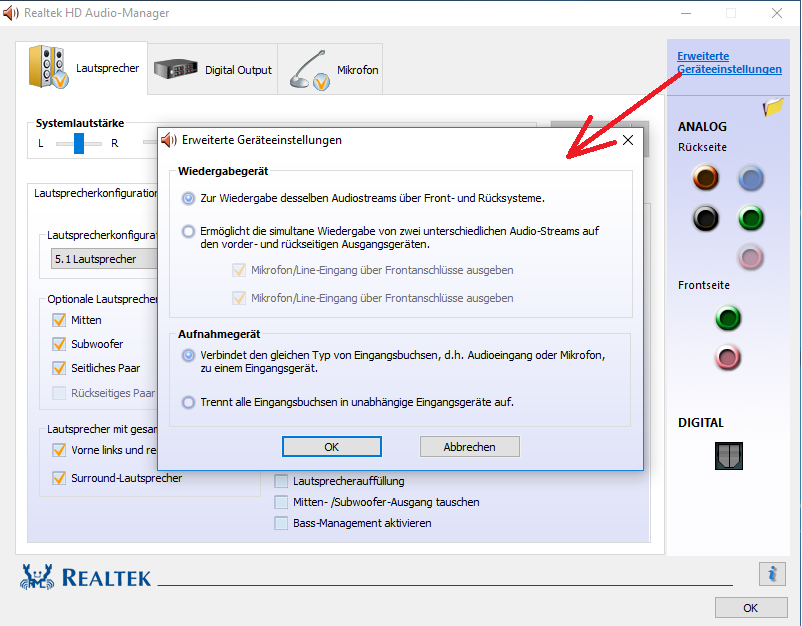Toggle the Subwoofer checkbox
The image size is (802, 626).
pos(59,344)
